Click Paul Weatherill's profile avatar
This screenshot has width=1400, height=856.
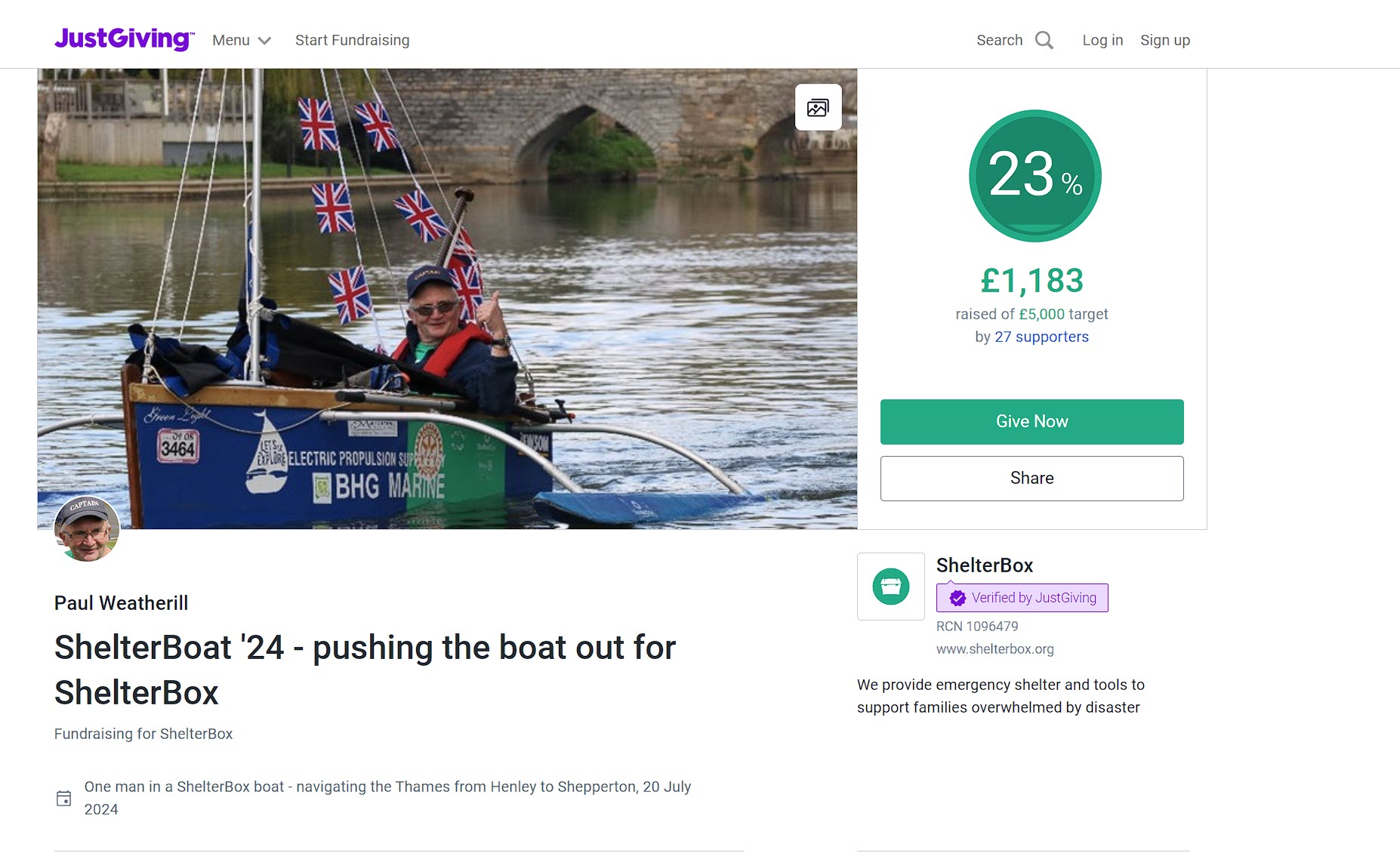pyautogui.click(x=87, y=529)
